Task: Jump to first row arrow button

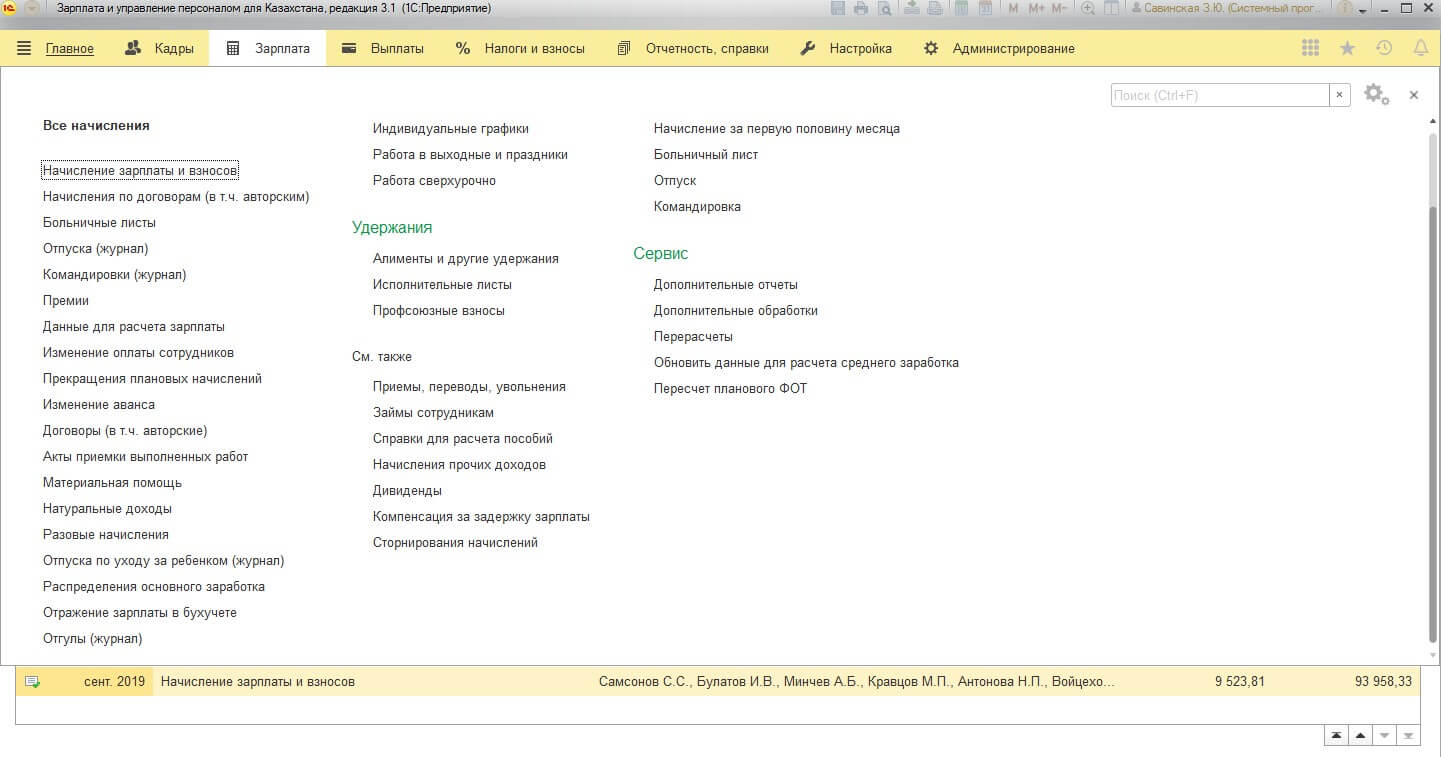Action: (x=1335, y=735)
